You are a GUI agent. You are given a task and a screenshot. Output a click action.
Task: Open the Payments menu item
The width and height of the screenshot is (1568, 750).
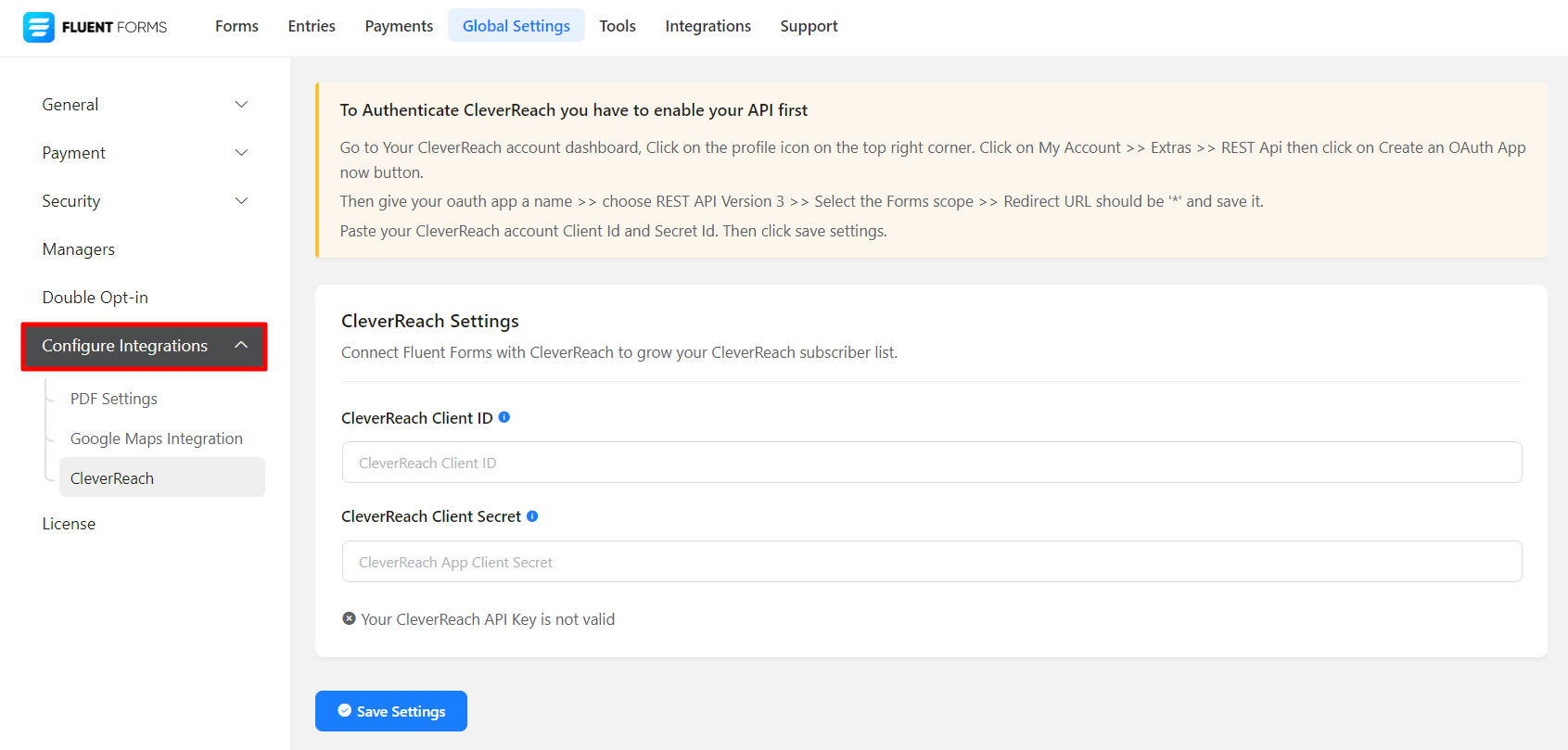(399, 26)
